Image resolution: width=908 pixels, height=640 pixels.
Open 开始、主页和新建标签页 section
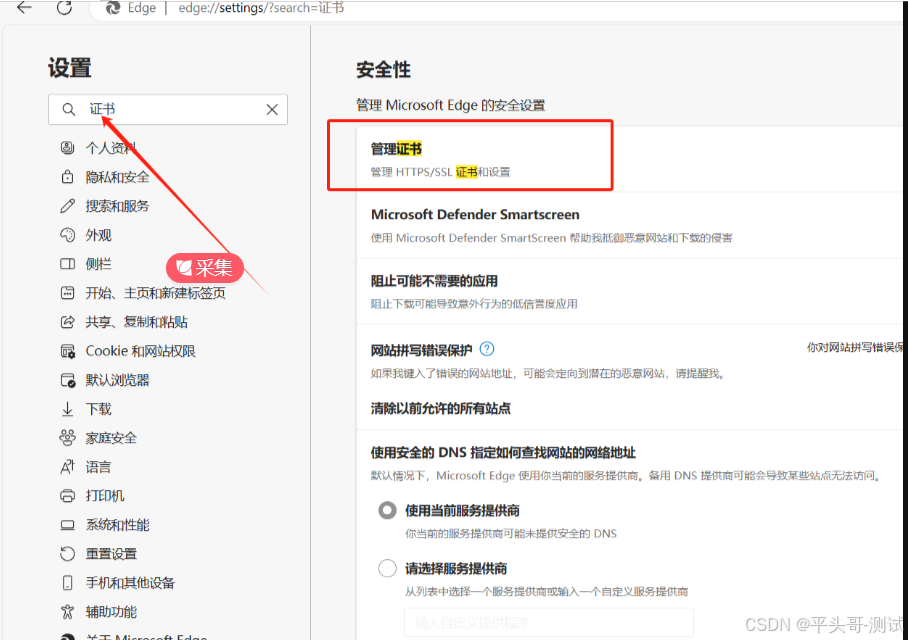point(156,292)
